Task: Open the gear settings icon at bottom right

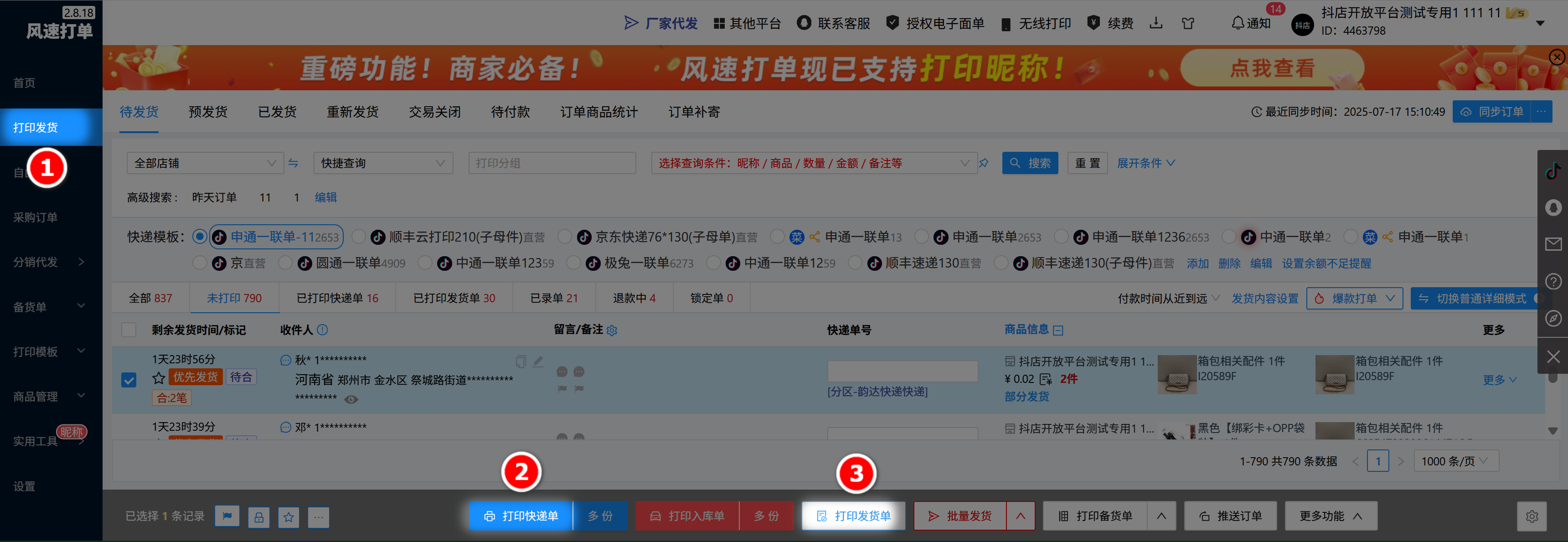Action: click(x=1532, y=516)
